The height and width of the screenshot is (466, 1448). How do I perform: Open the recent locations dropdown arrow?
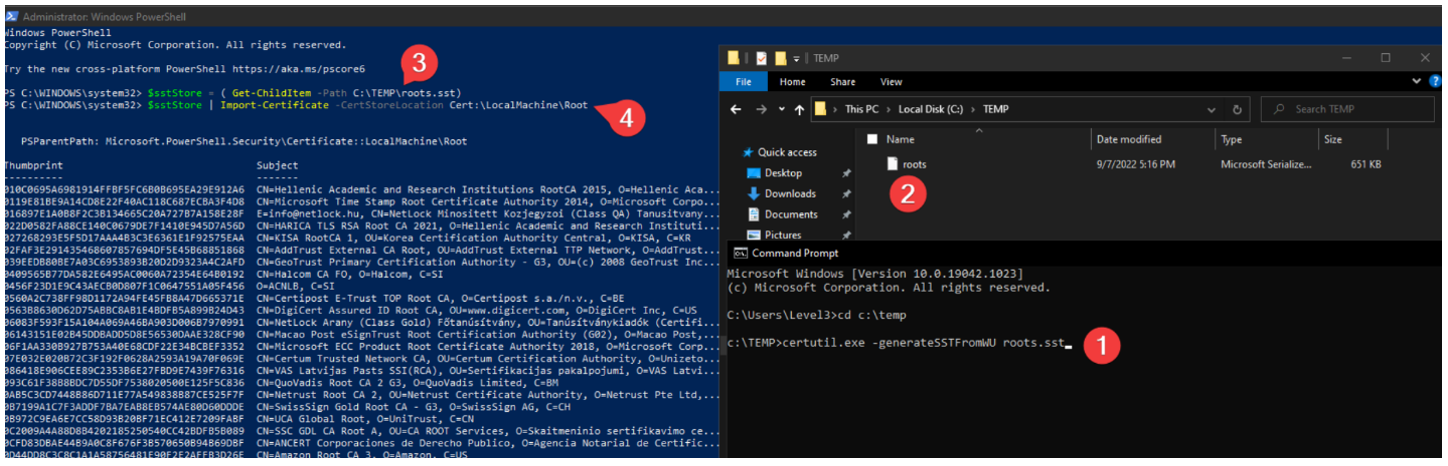781,110
